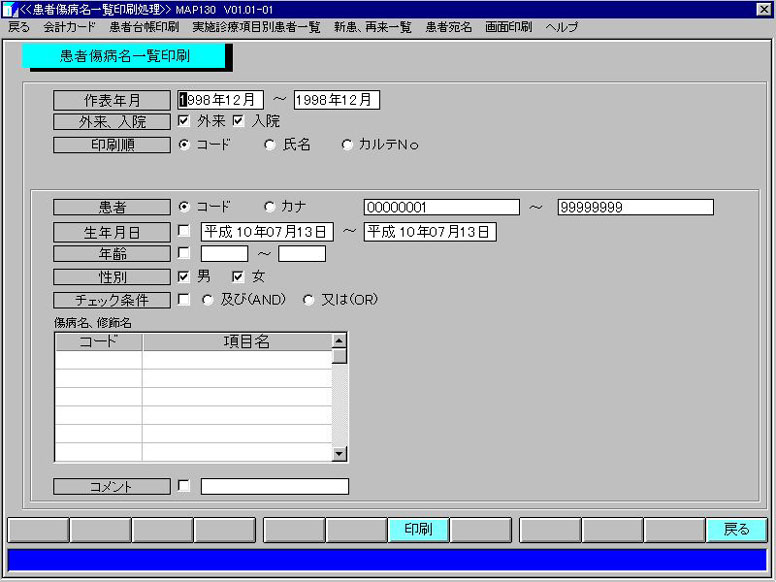The width and height of the screenshot is (776, 582).
Task: Uncheck the 男 gender checkbox
Action: pyautogui.click(x=184, y=276)
